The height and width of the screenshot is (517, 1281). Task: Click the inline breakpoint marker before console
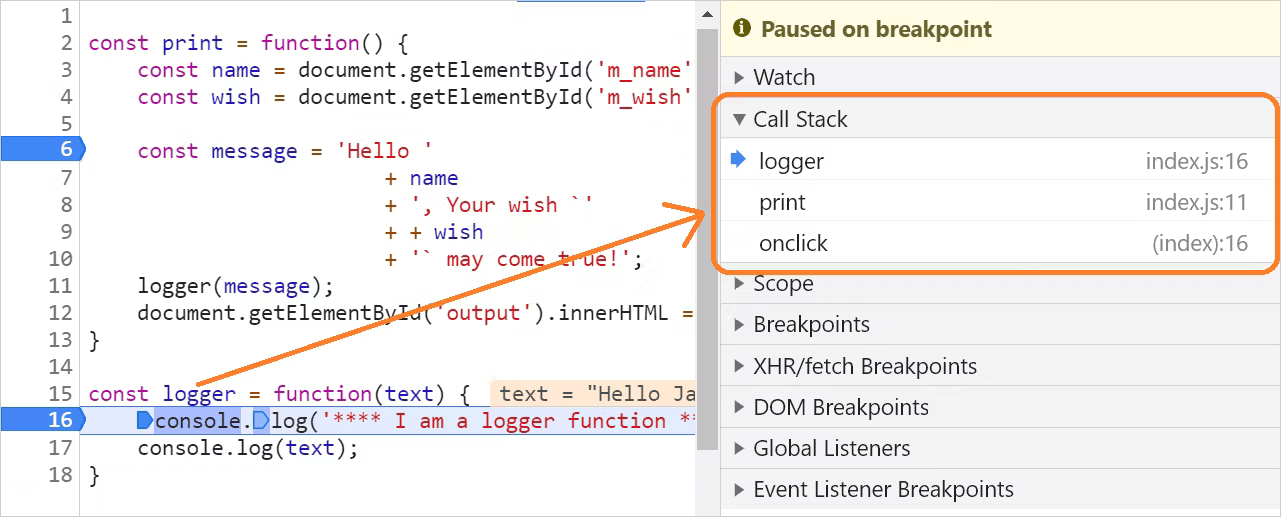(144, 420)
